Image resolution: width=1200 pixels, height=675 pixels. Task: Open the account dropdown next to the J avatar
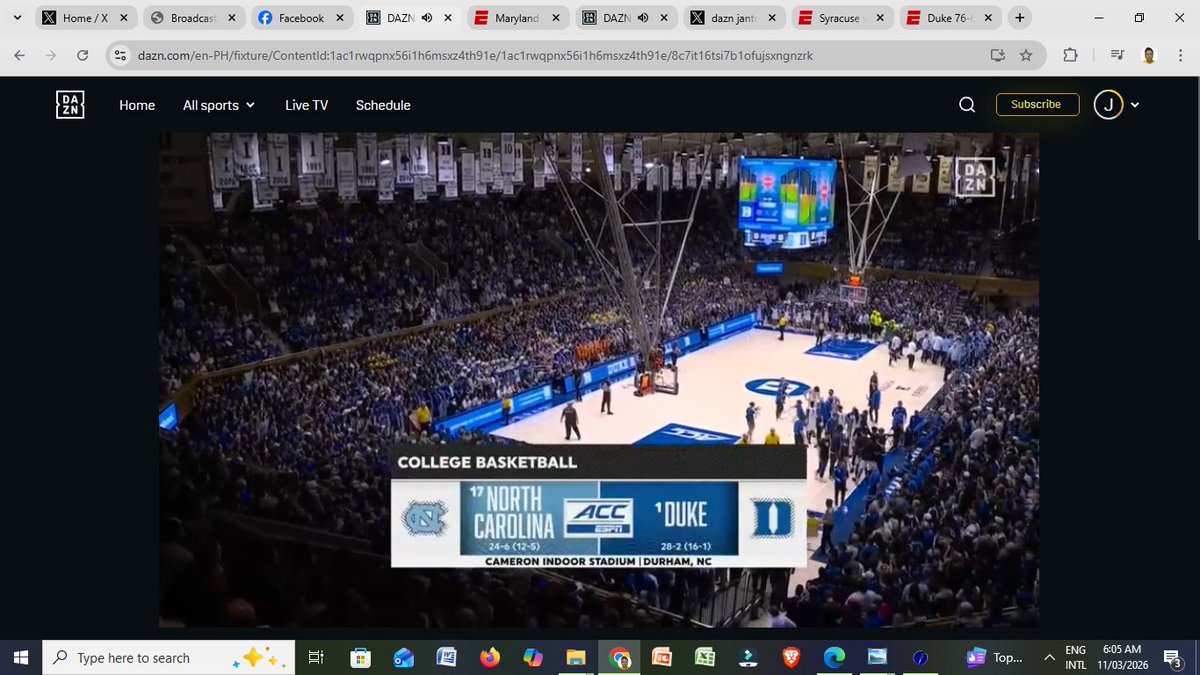[1135, 104]
